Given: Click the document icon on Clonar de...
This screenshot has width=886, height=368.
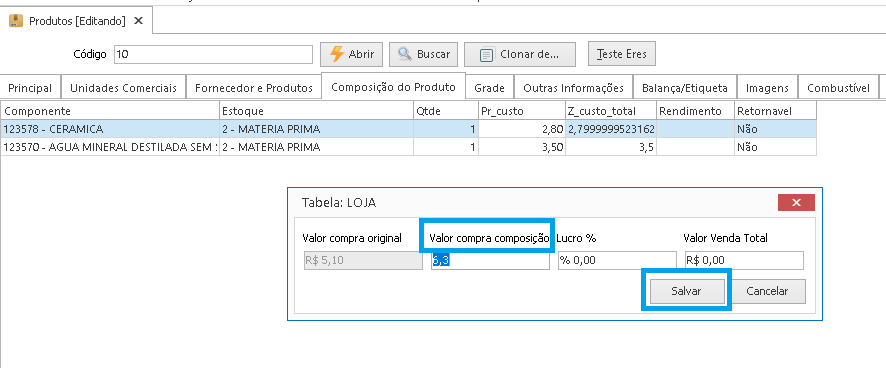Looking at the screenshot, I should pos(486,55).
